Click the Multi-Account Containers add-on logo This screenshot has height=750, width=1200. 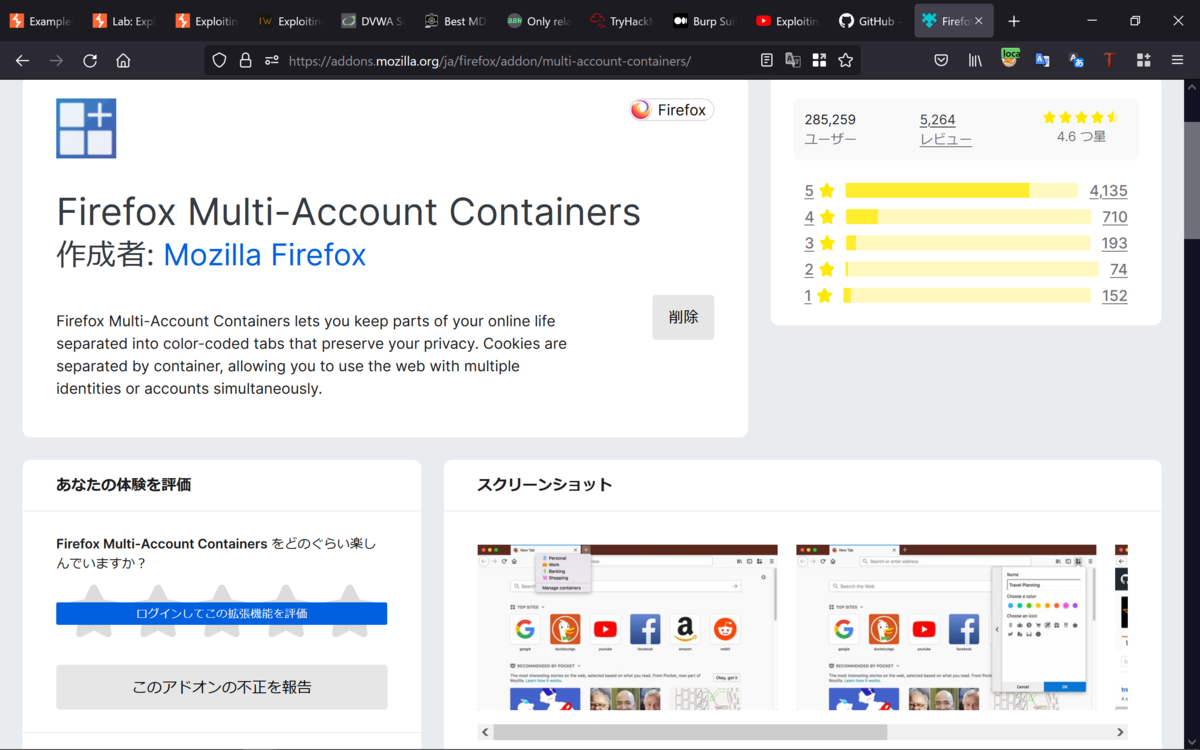click(86, 128)
